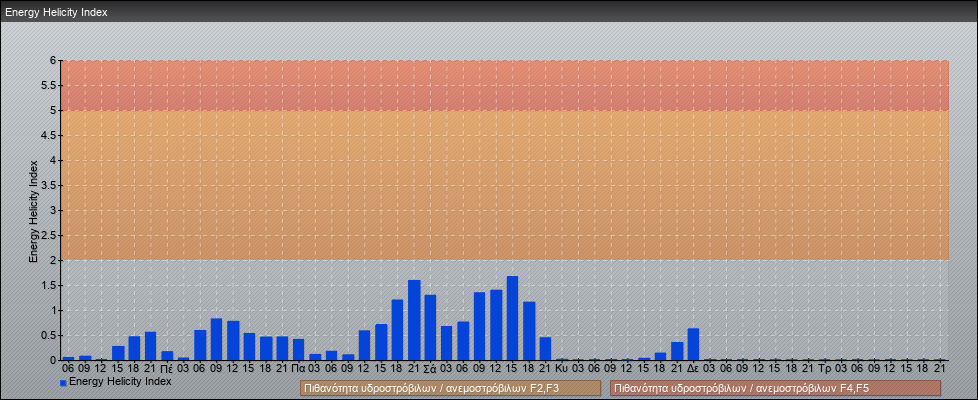Click the y-axis value 3.5
The image size is (978, 400).
pos(49,185)
